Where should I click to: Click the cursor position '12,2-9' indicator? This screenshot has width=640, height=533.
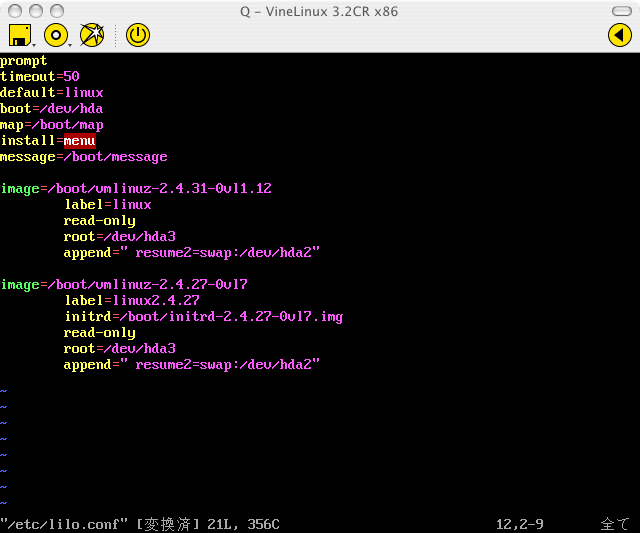(520, 524)
